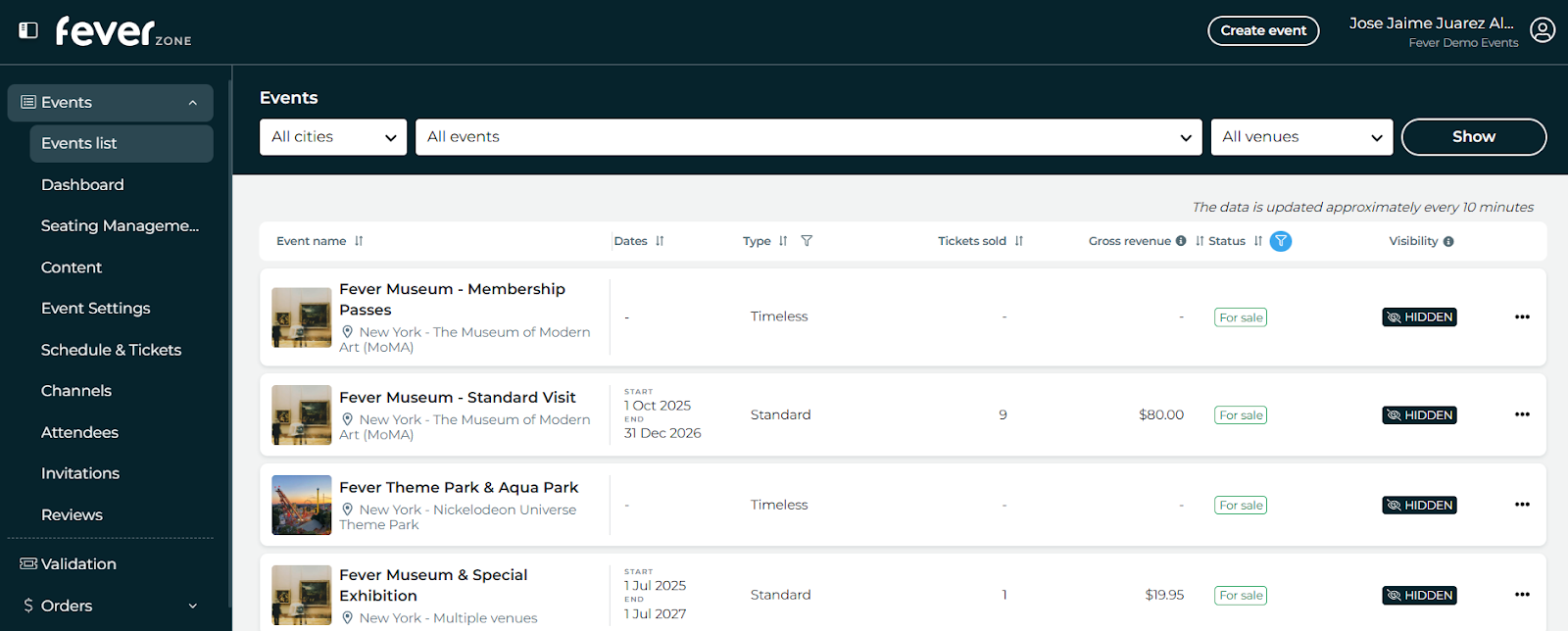Toggle HIDDEN visibility for Membership Passes

tap(1419, 317)
